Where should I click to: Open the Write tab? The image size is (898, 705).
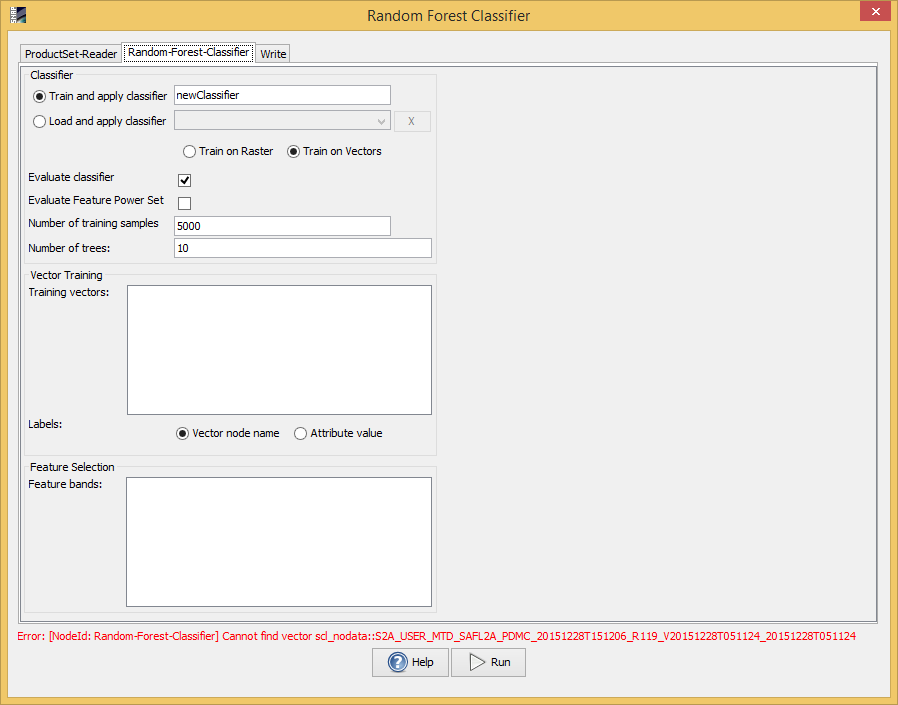click(x=273, y=54)
